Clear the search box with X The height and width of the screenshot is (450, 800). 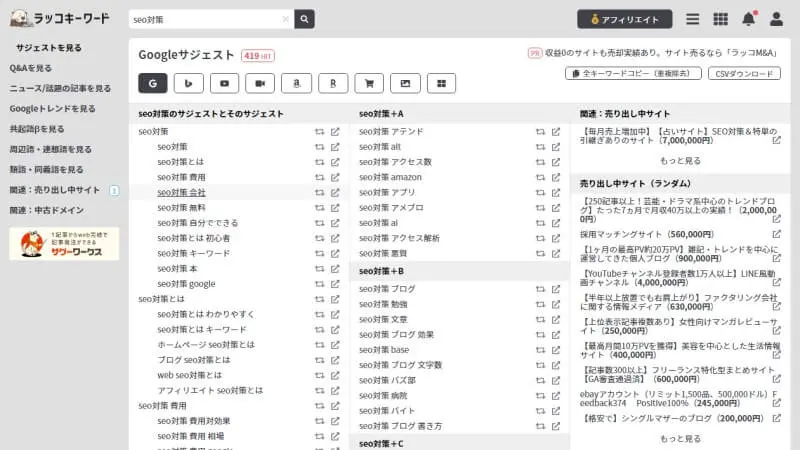286,19
